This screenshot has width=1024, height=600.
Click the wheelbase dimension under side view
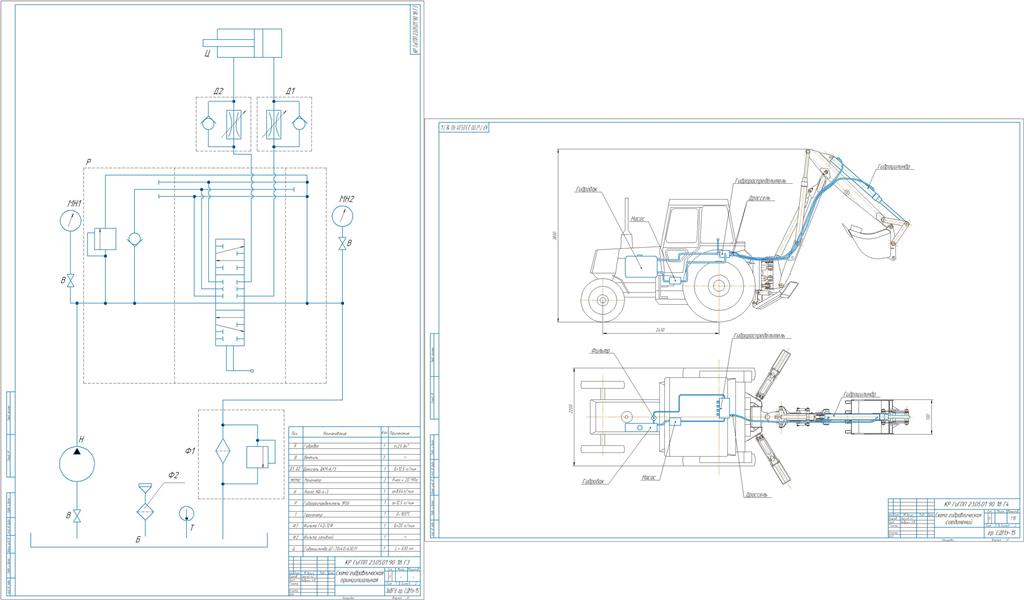[x=660, y=331]
